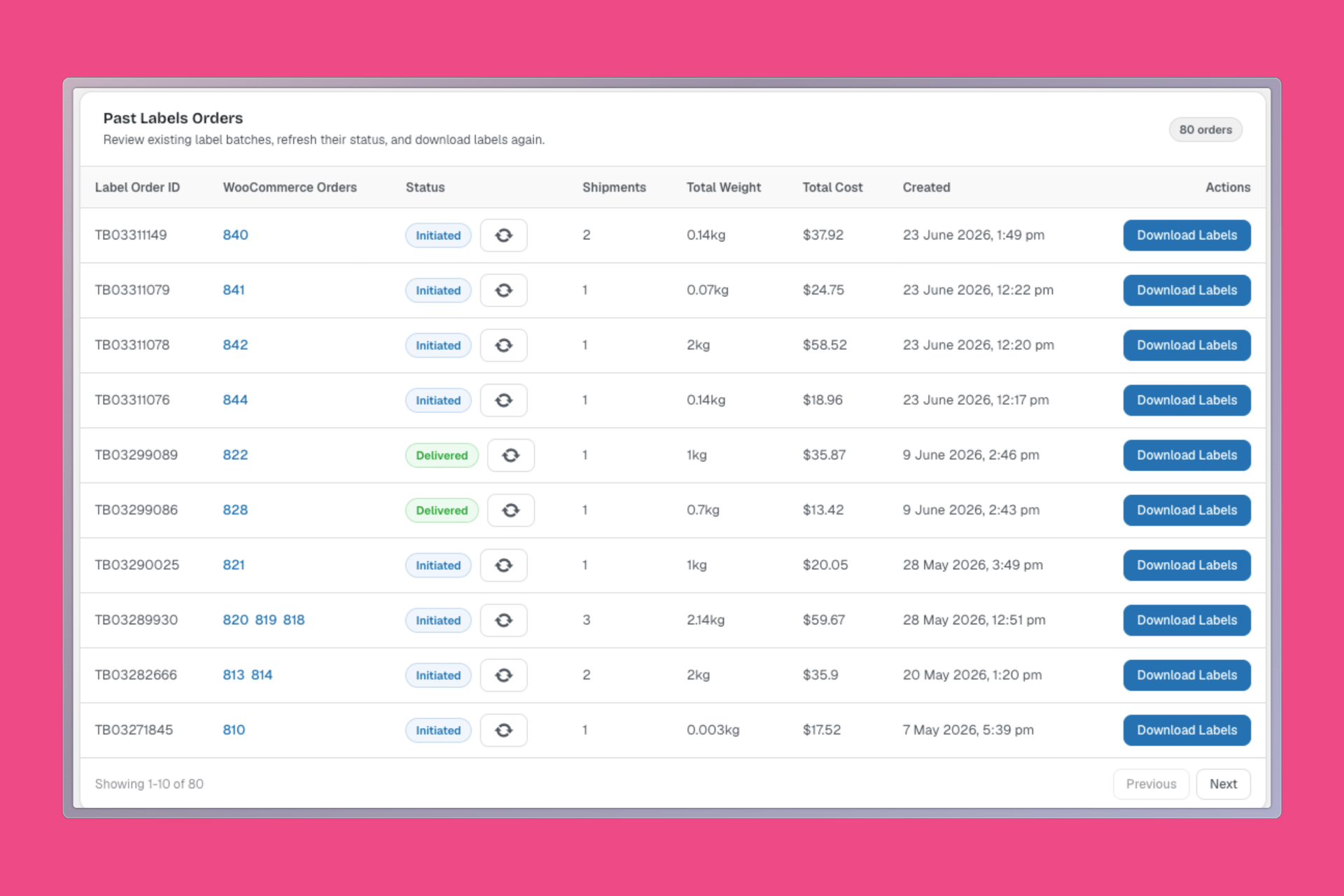Download labels for $59.67 order batch
The image size is (1344, 896).
point(1186,620)
